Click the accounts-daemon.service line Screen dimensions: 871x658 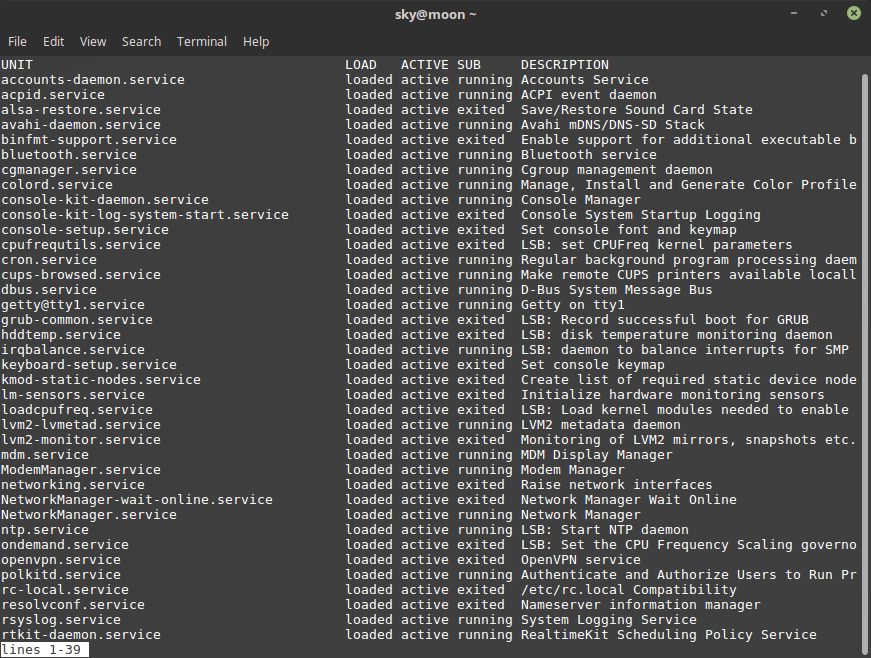[x=93, y=80]
